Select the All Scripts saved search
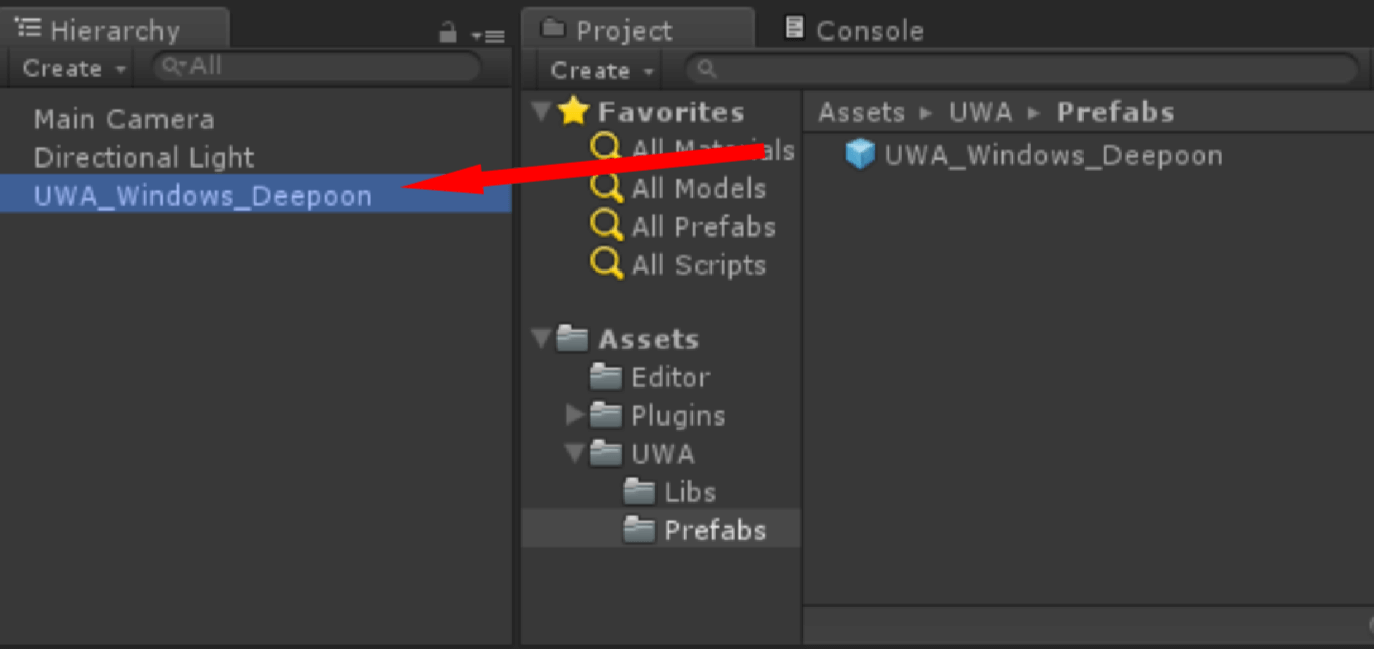The image size is (1374, 649). point(698,265)
